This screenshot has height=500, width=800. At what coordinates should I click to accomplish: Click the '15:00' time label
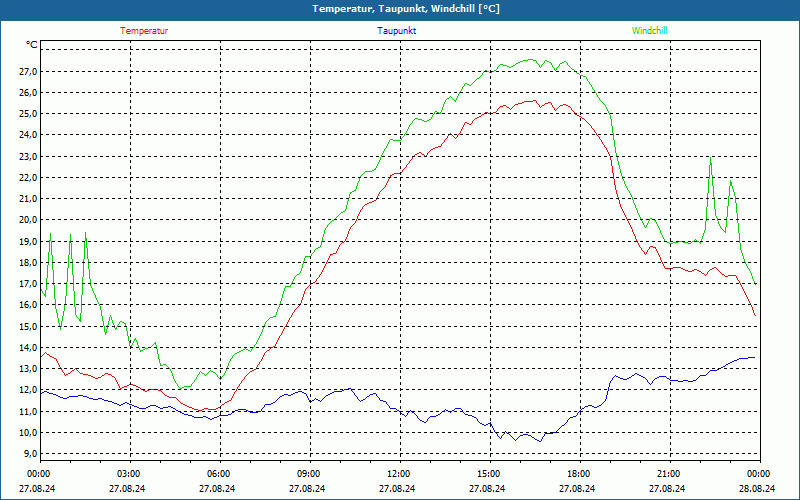pos(487,474)
